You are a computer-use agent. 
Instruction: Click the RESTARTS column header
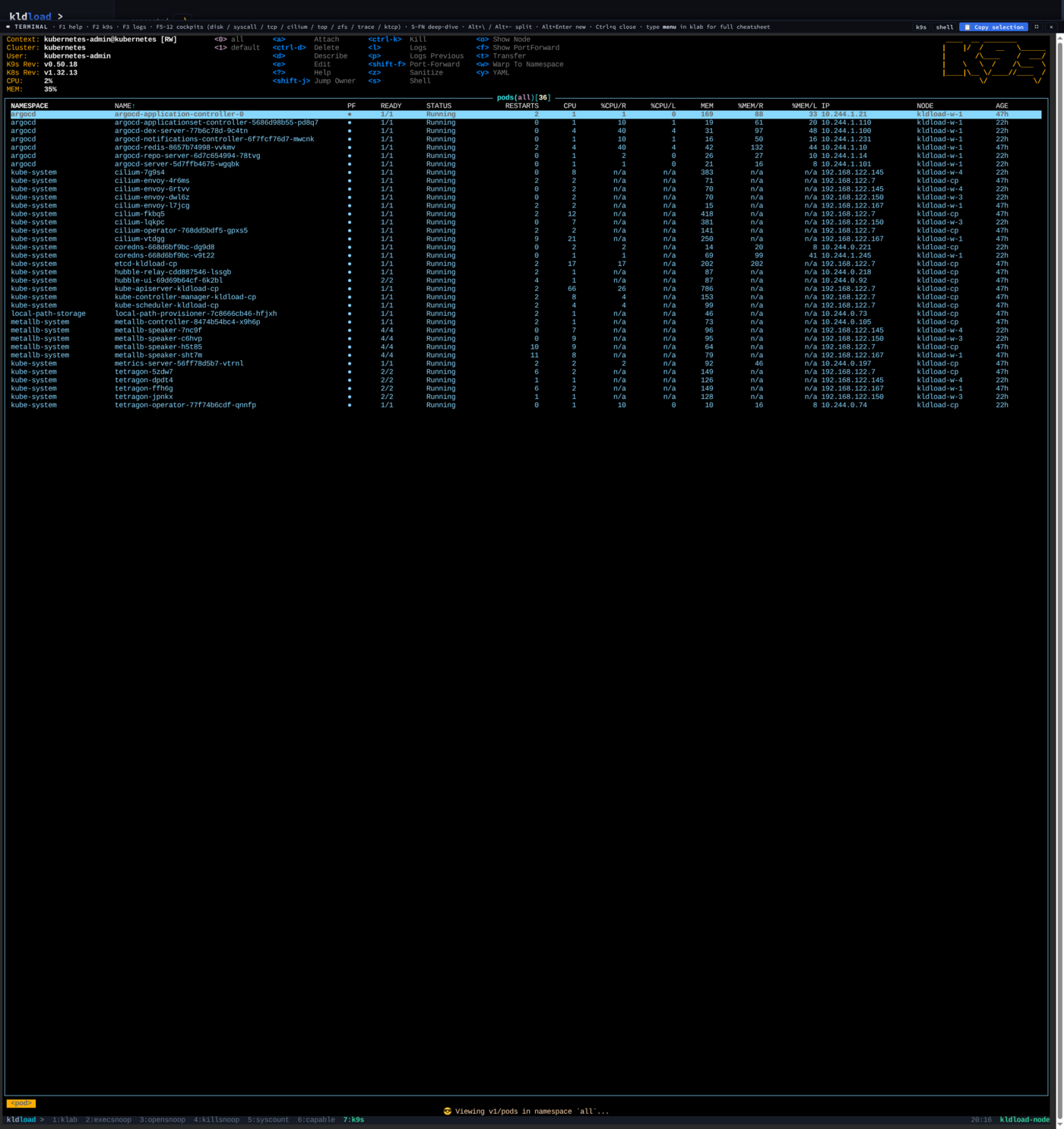coord(522,106)
